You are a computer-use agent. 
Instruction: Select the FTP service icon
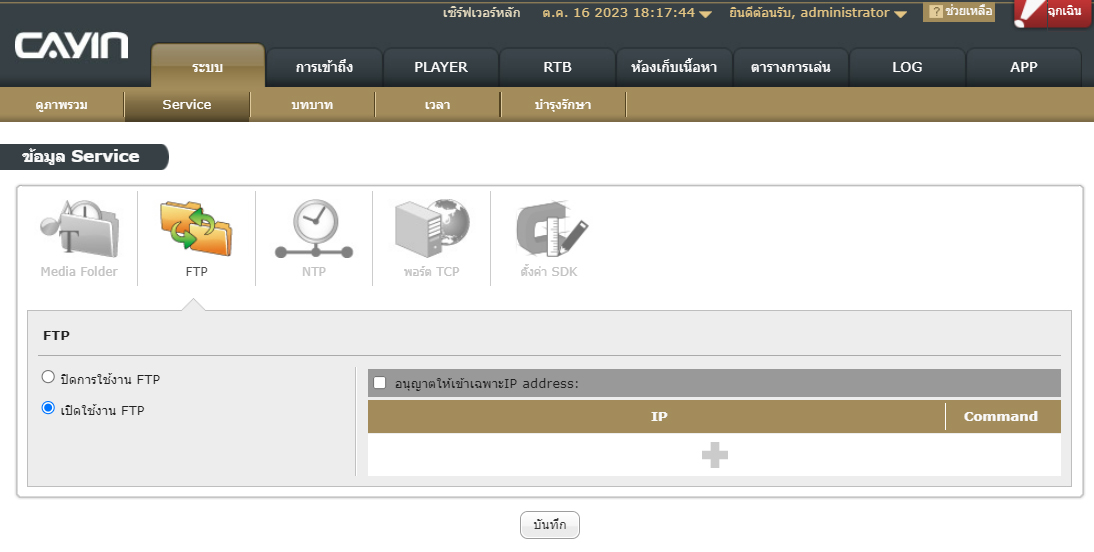(x=196, y=228)
